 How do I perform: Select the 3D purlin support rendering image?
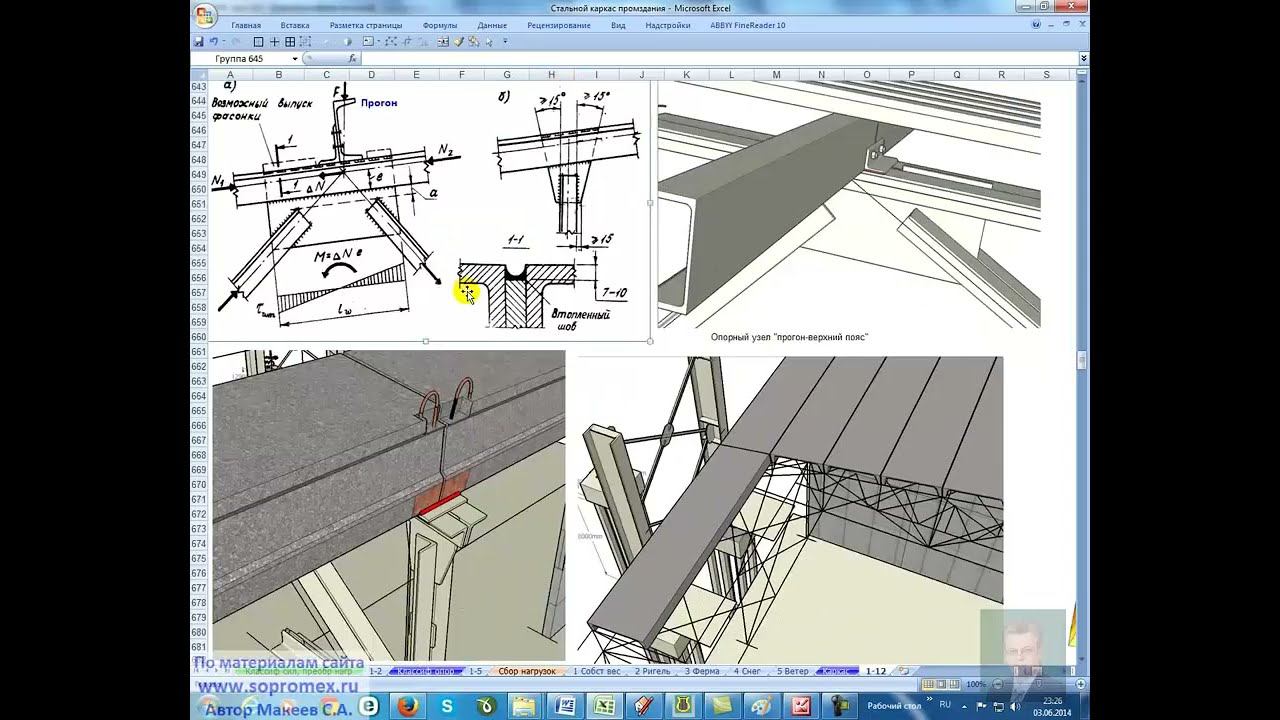[x=849, y=205]
